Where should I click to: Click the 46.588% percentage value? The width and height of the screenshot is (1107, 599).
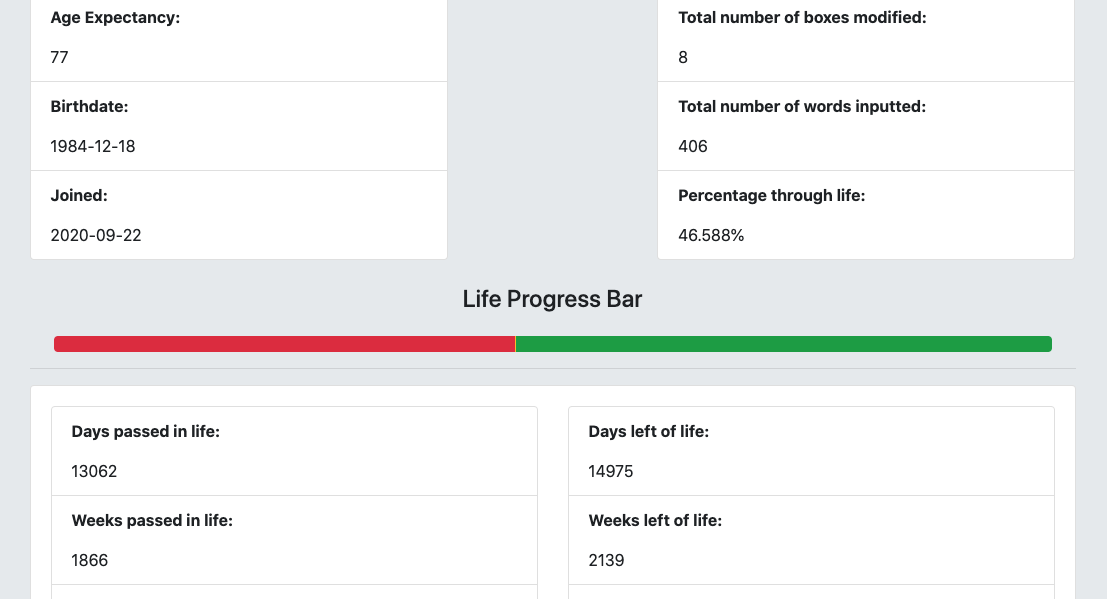coord(711,235)
